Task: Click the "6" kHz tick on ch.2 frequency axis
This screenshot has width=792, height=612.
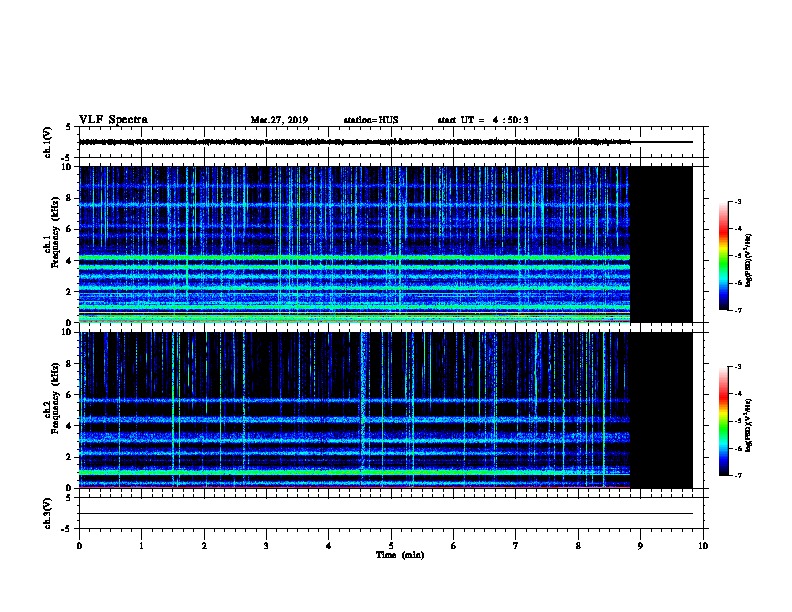Action: (x=69, y=394)
